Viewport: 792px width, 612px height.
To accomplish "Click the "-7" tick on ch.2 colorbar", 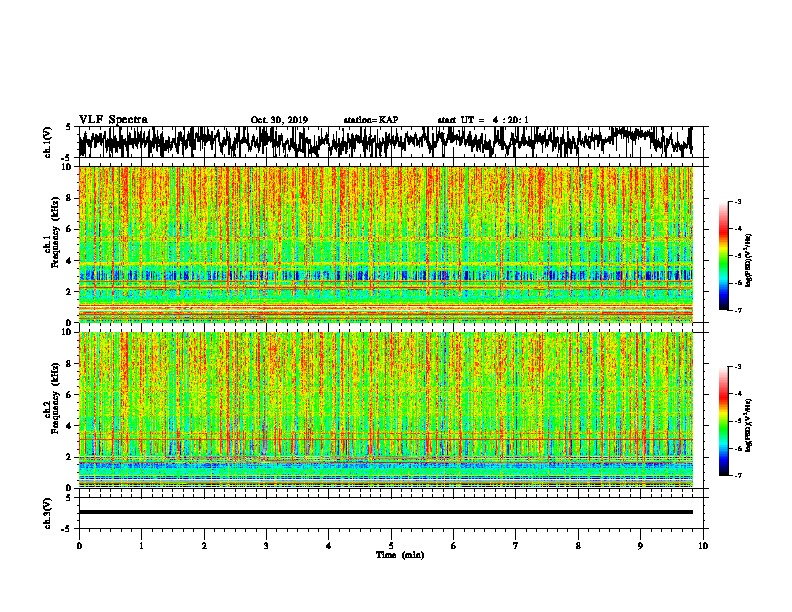I will click(737, 475).
